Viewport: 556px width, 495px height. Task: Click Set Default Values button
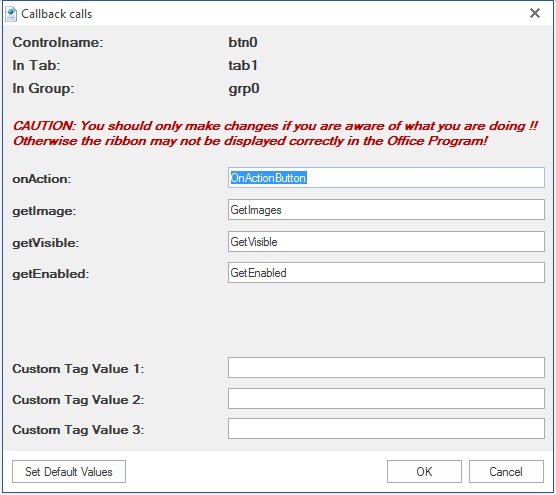pos(69,472)
